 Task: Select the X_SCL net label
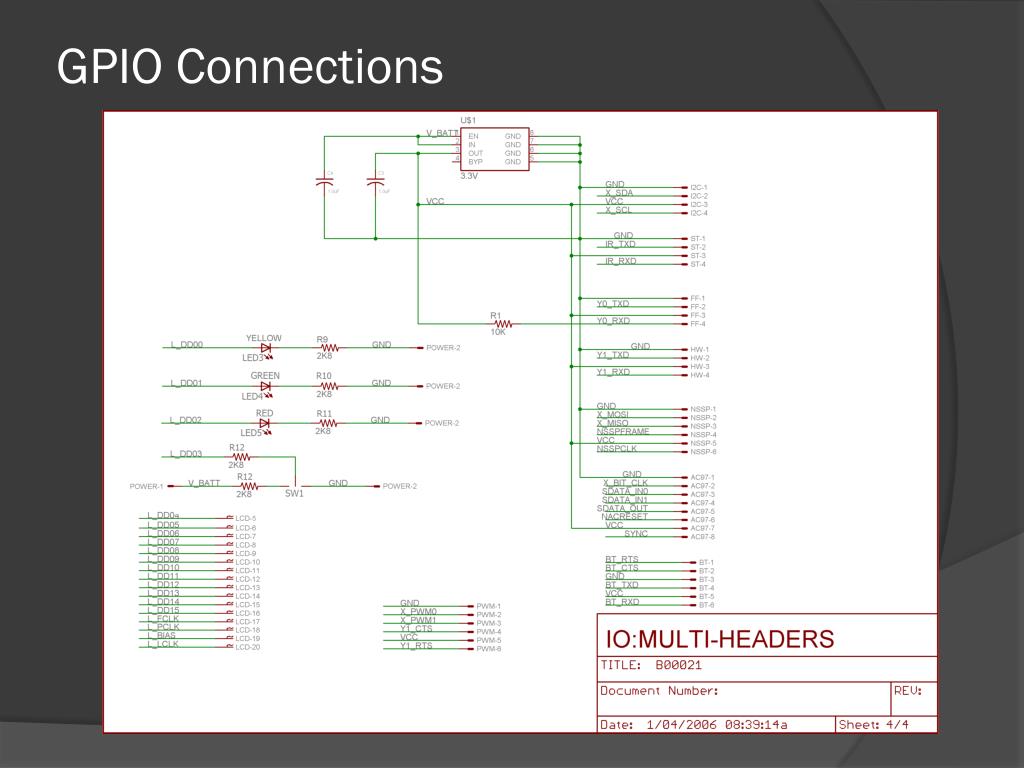pyautogui.click(x=618, y=210)
